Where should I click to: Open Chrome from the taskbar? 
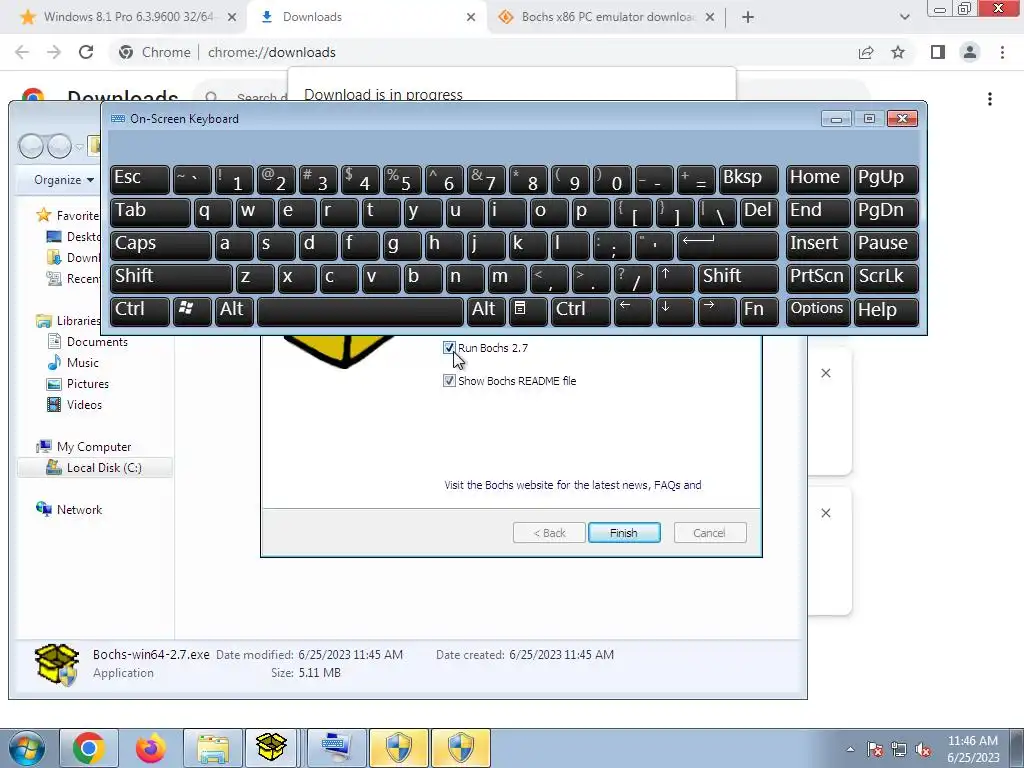pos(89,748)
